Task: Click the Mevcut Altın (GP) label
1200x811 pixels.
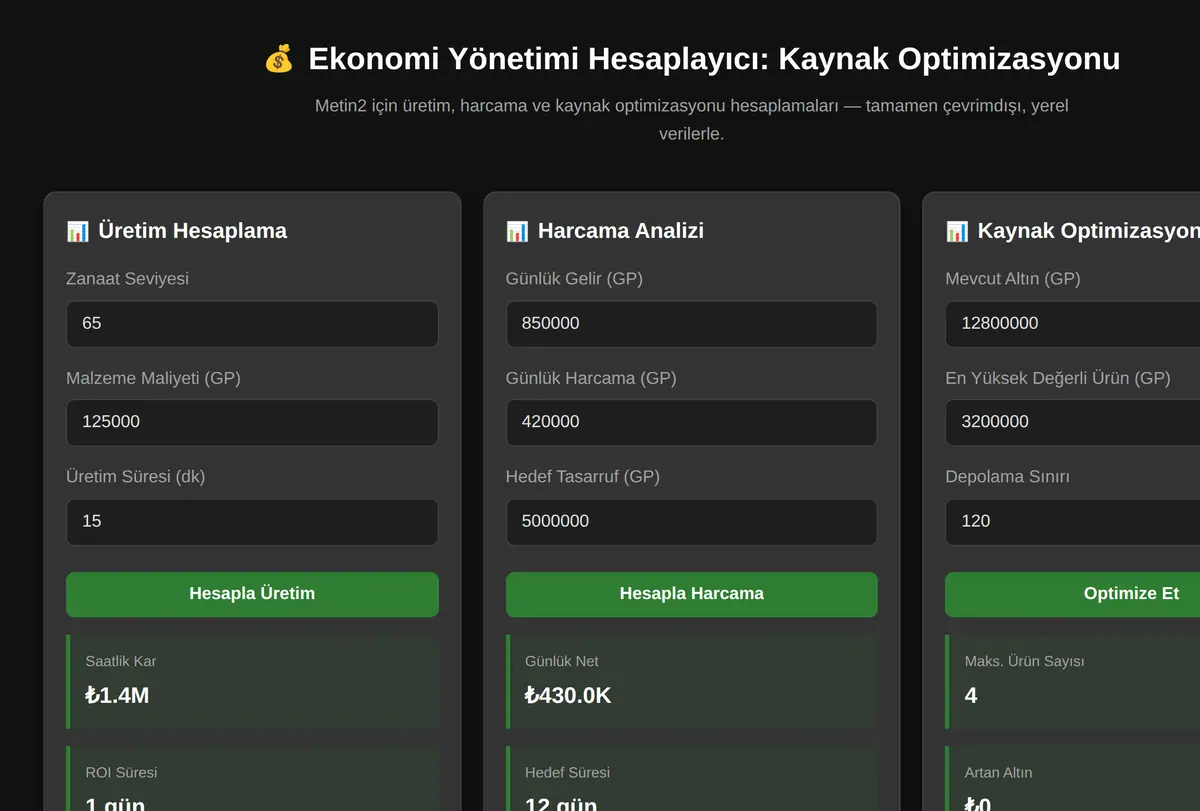Action: tap(1013, 279)
